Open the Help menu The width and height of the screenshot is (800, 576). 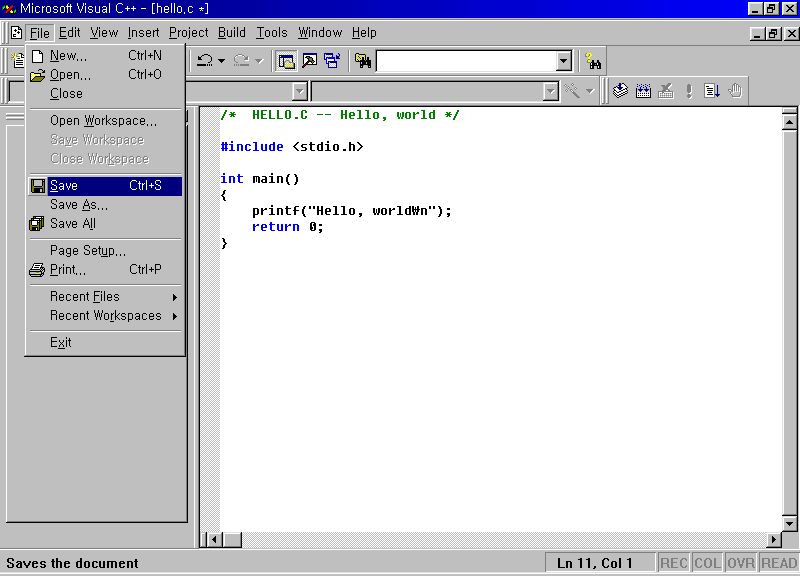pyautogui.click(x=364, y=33)
